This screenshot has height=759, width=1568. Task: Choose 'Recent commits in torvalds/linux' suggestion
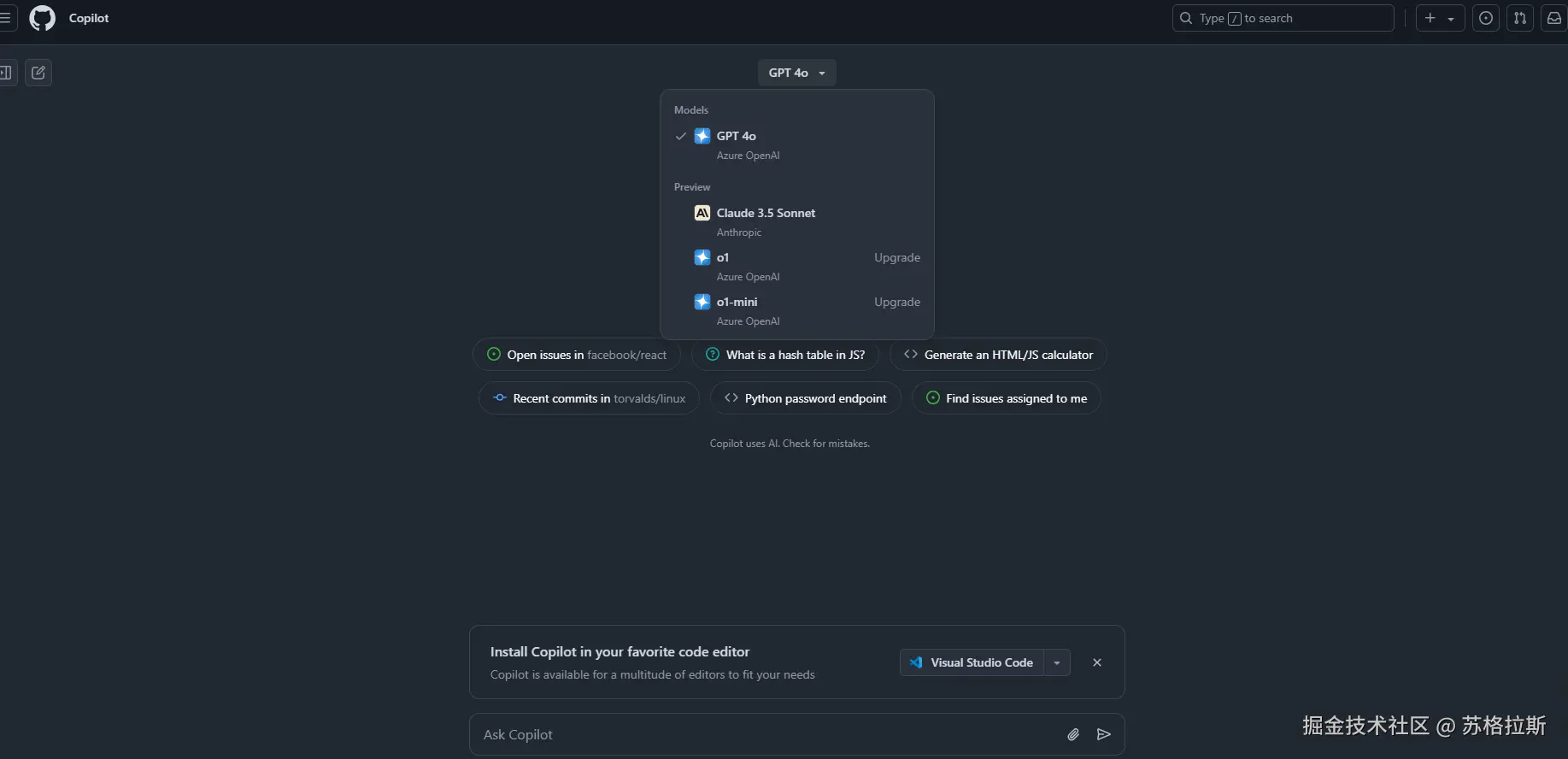click(589, 398)
